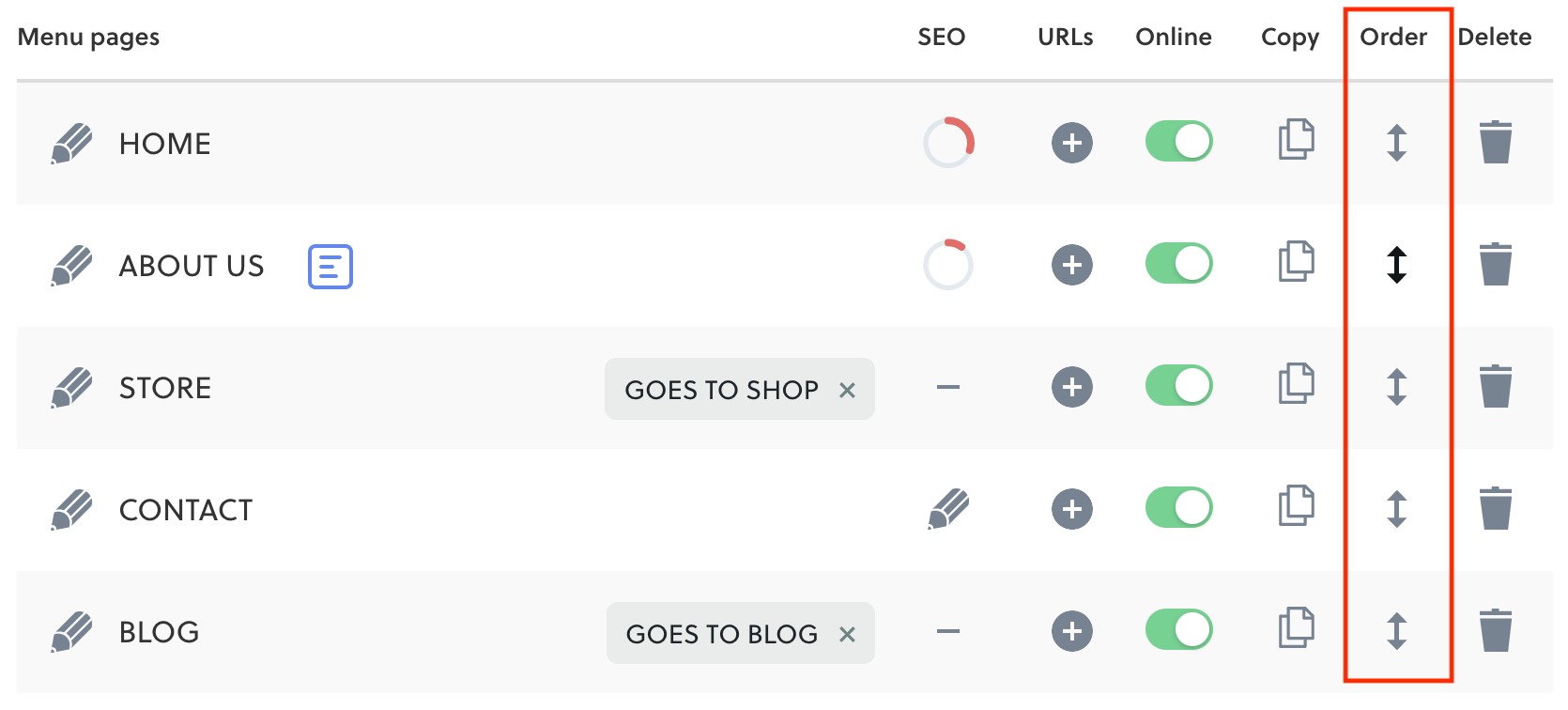Open the ABOUT US blue text-block icon
The image size is (1568, 710).
point(331,267)
